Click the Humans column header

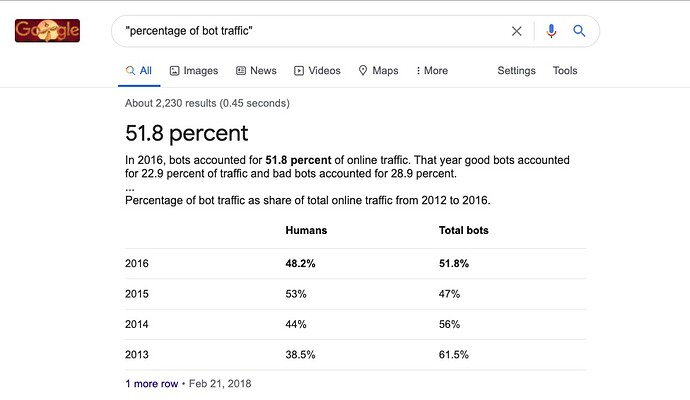click(x=306, y=230)
